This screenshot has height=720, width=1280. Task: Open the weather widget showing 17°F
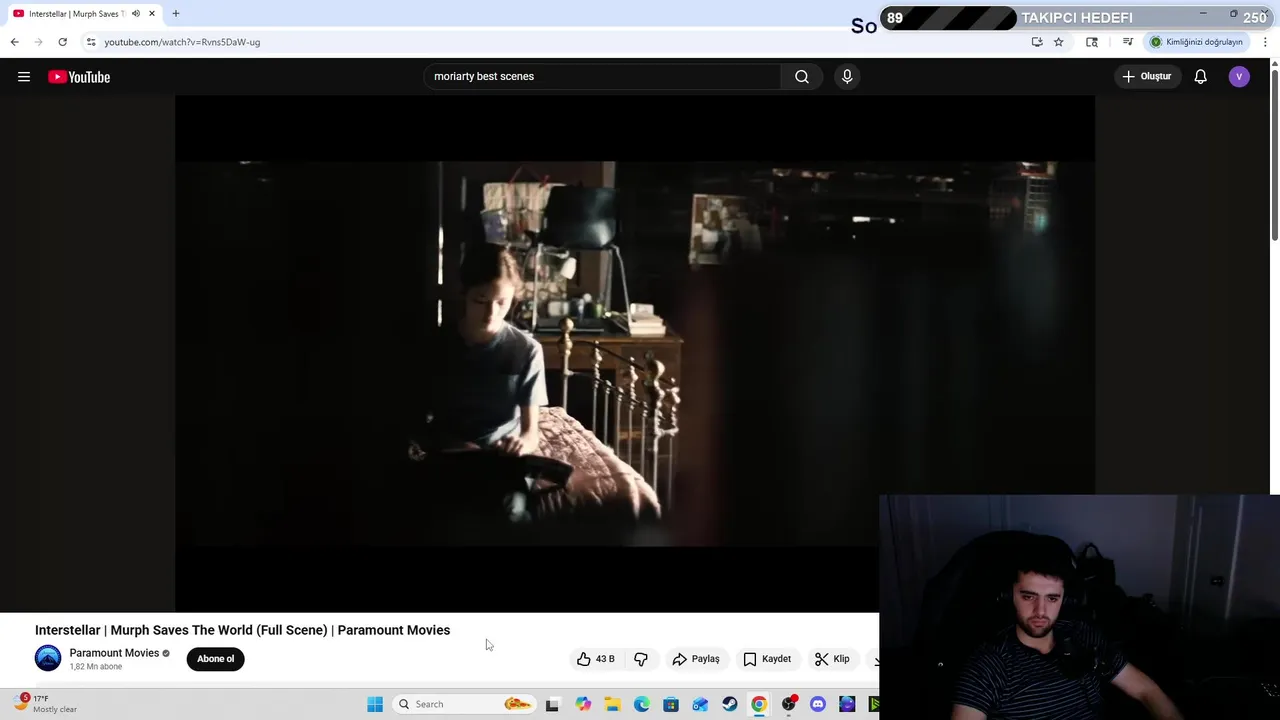[47, 703]
